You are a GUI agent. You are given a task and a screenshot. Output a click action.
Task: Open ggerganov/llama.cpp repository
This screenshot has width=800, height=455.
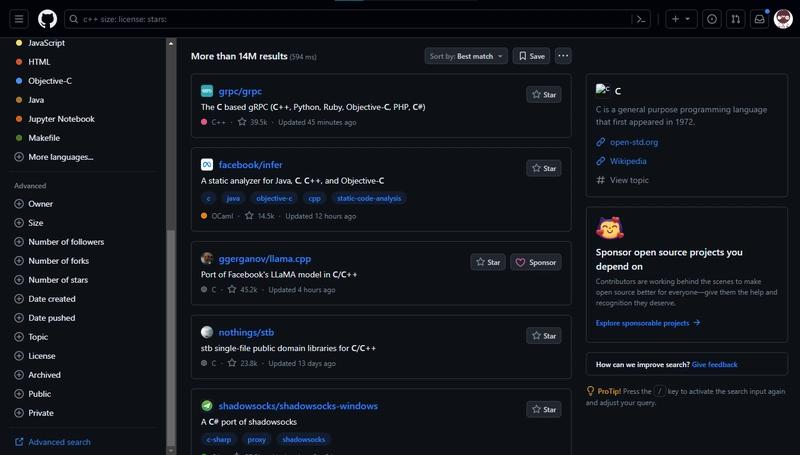[264, 259]
